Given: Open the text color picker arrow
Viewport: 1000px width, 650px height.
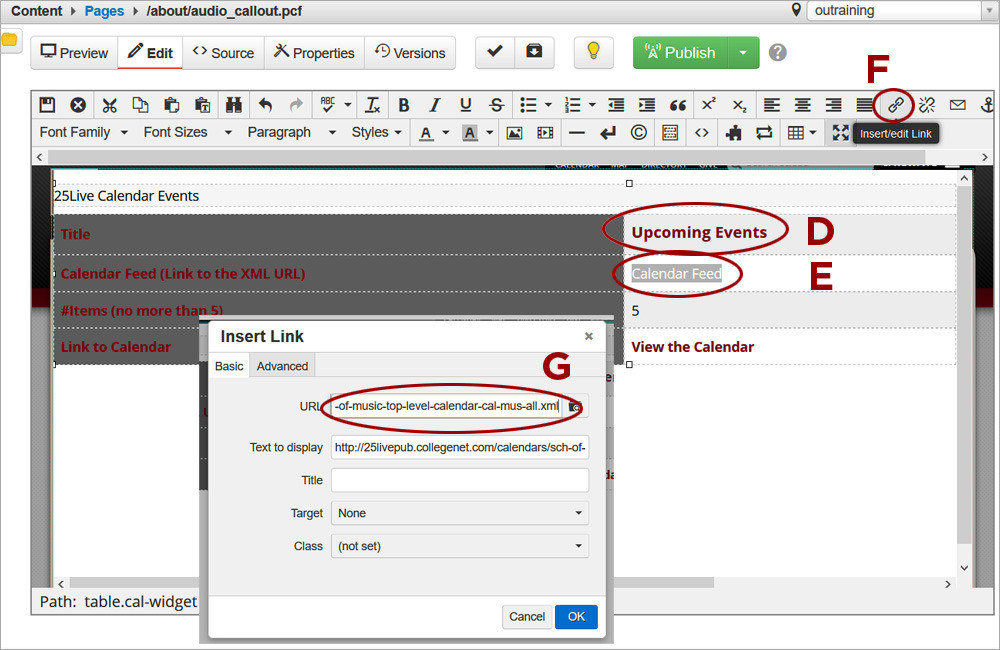Looking at the screenshot, I should [446, 133].
